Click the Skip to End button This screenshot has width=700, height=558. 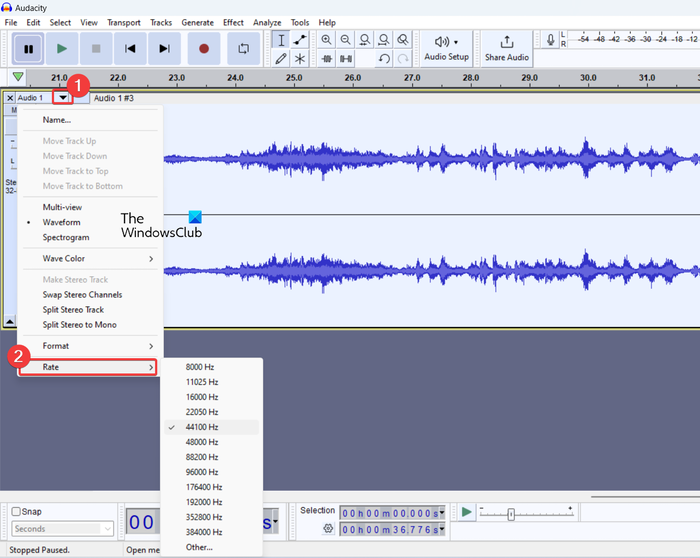point(164,48)
